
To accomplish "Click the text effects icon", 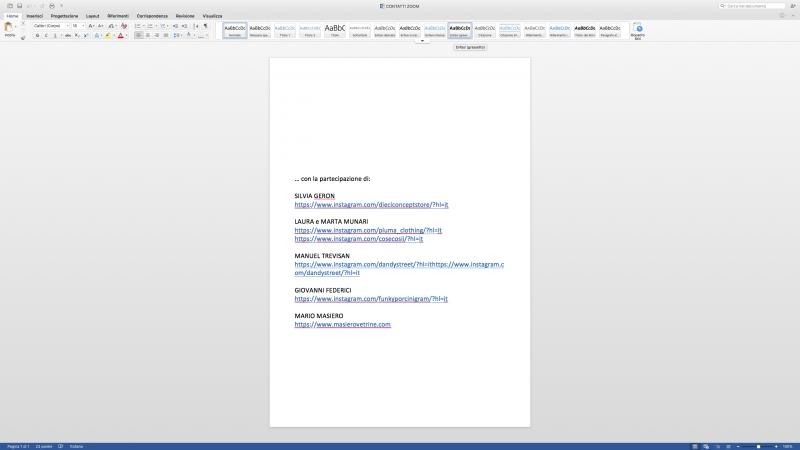I will point(96,36).
